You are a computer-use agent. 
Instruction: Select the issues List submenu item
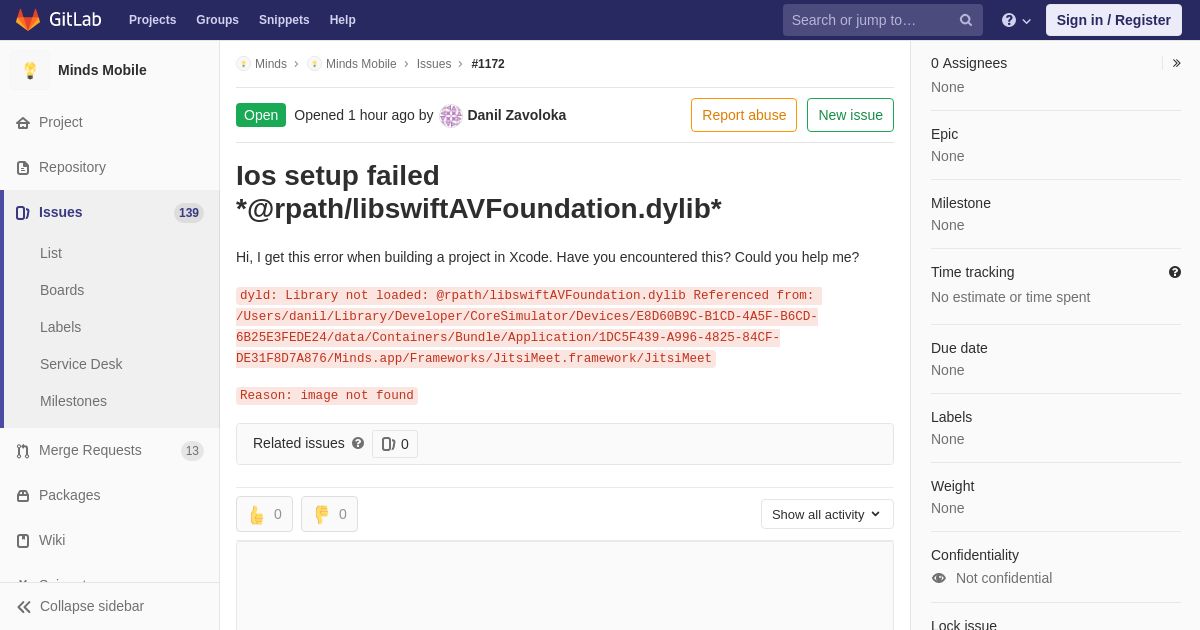(x=51, y=253)
